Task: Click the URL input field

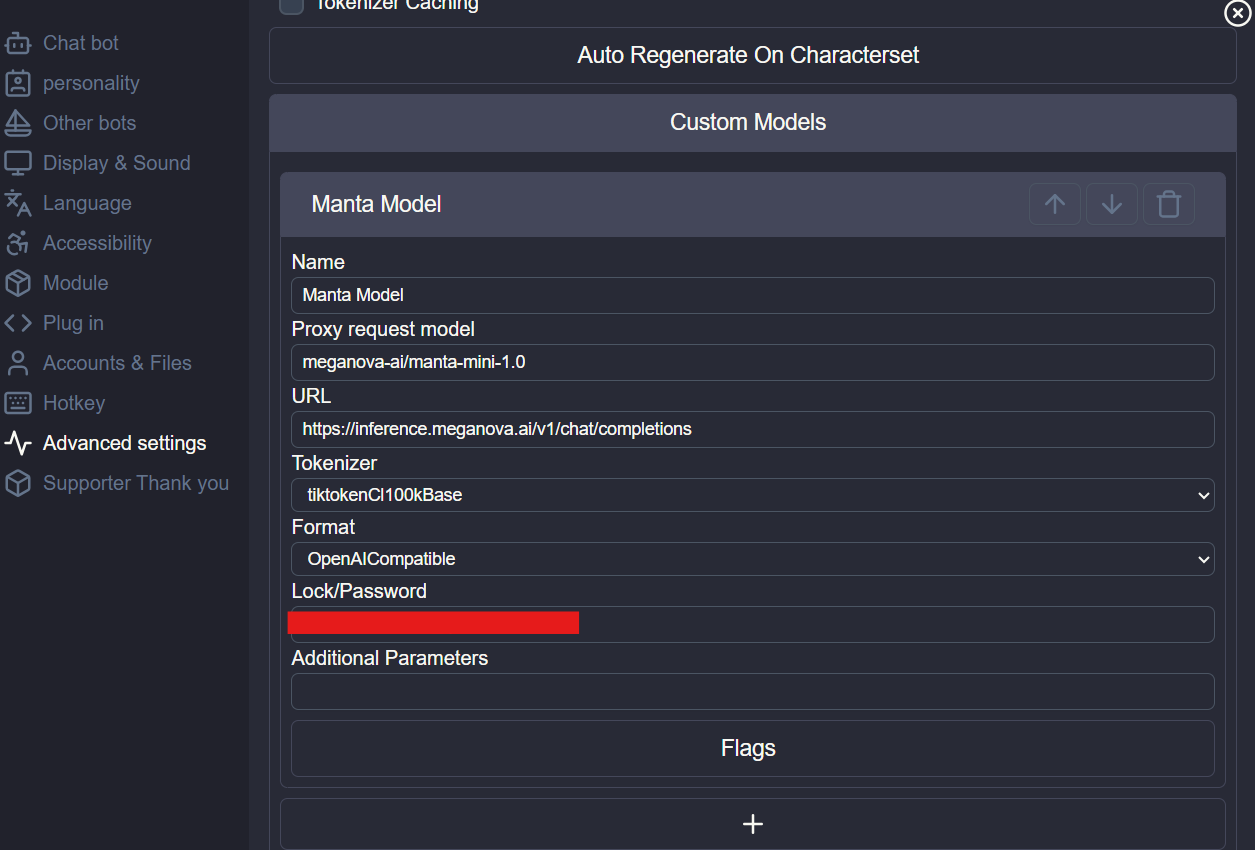Action: 752,429
